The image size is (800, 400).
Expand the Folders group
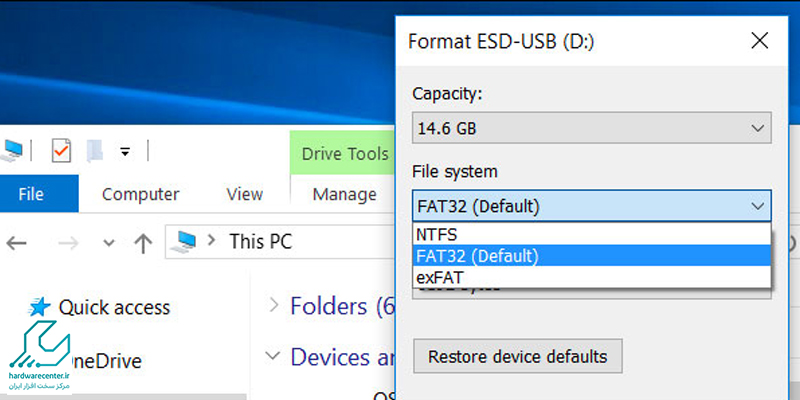click(x=273, y=305)
